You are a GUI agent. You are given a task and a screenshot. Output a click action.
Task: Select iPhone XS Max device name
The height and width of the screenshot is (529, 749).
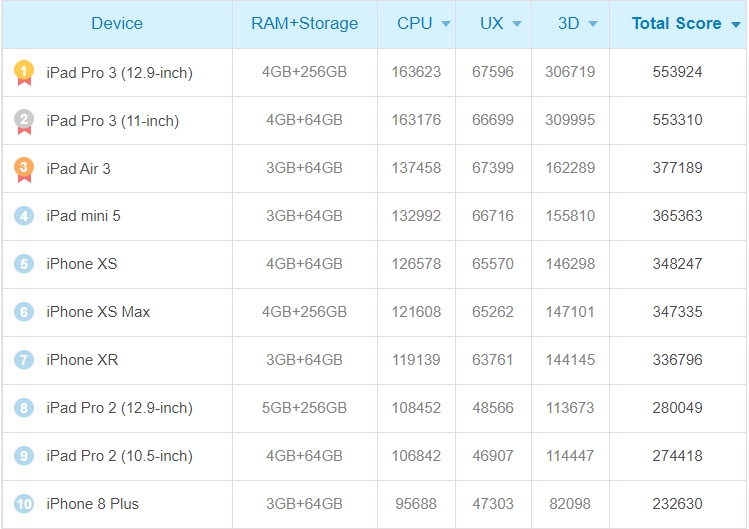pos(98,312)
